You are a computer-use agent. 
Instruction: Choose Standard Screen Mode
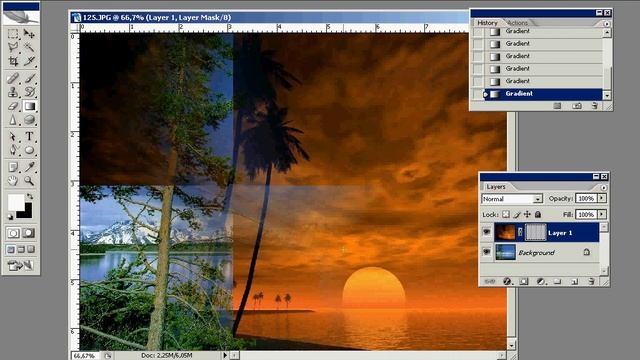point(11,249)
